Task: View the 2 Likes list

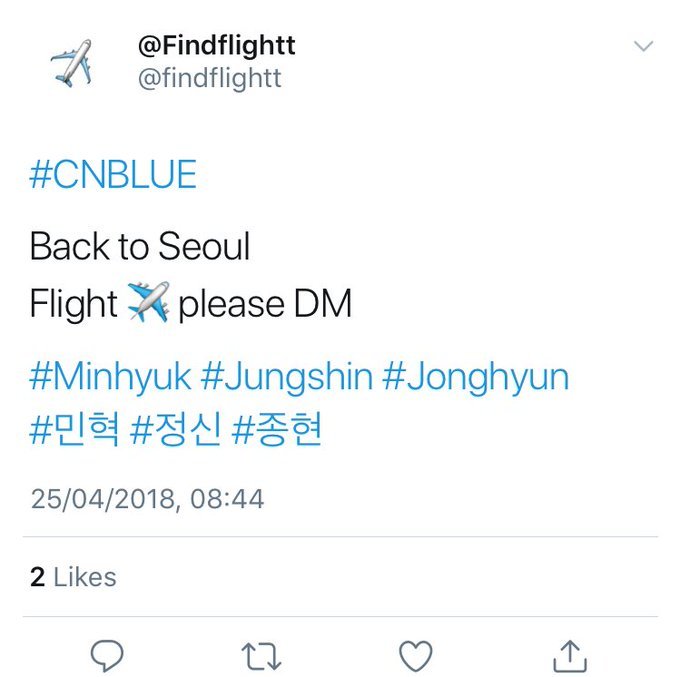Action: tap(73, 577)
